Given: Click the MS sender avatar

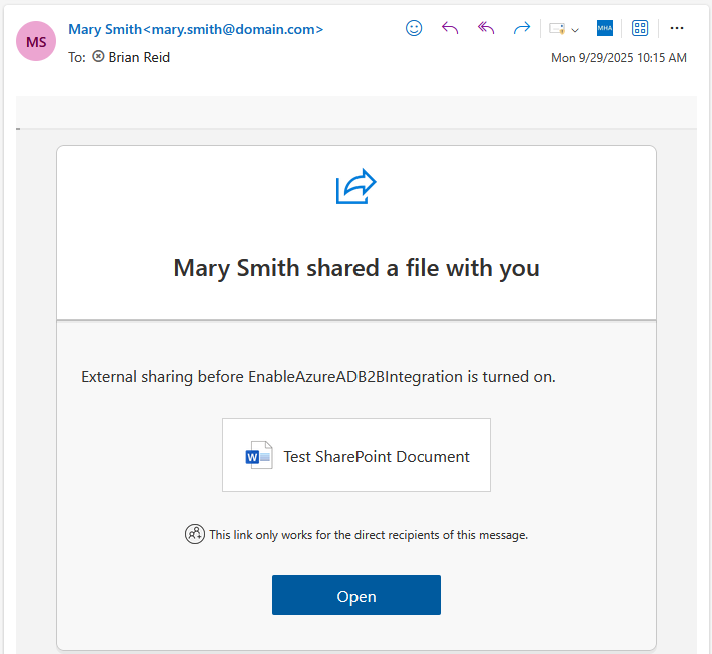Looking at the screenshot, I should (36, 41).
